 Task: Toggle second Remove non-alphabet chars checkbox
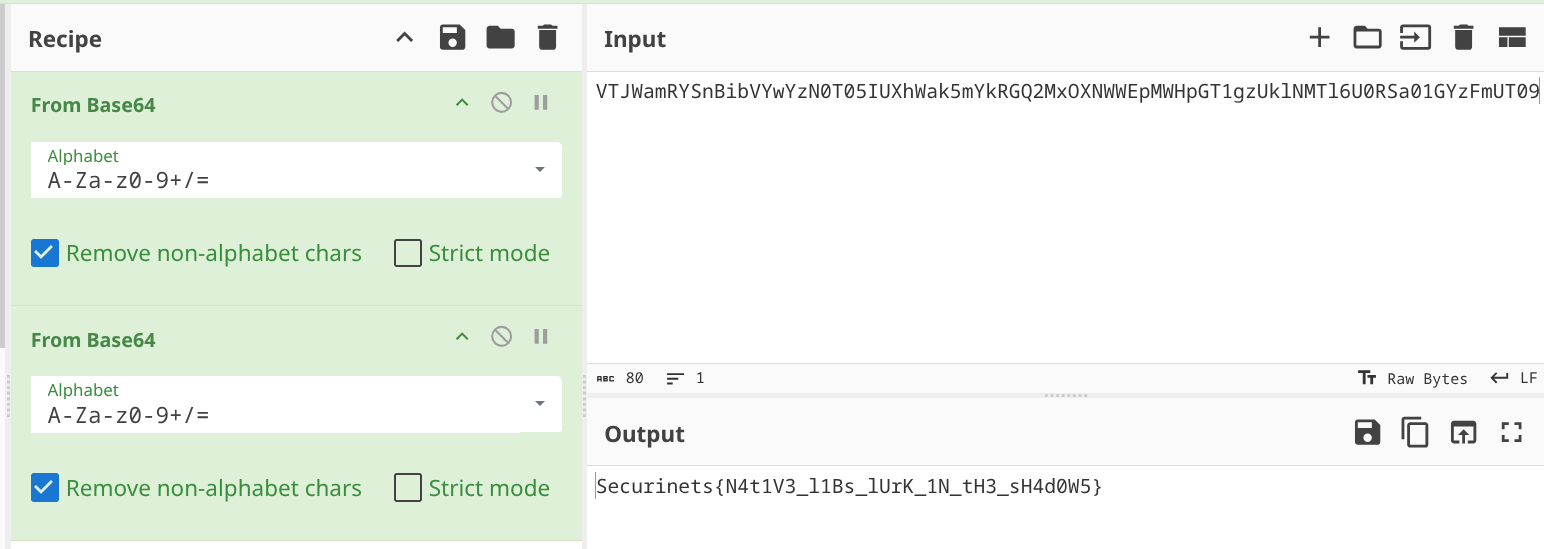pyautogui.click(x=45, y=488)
